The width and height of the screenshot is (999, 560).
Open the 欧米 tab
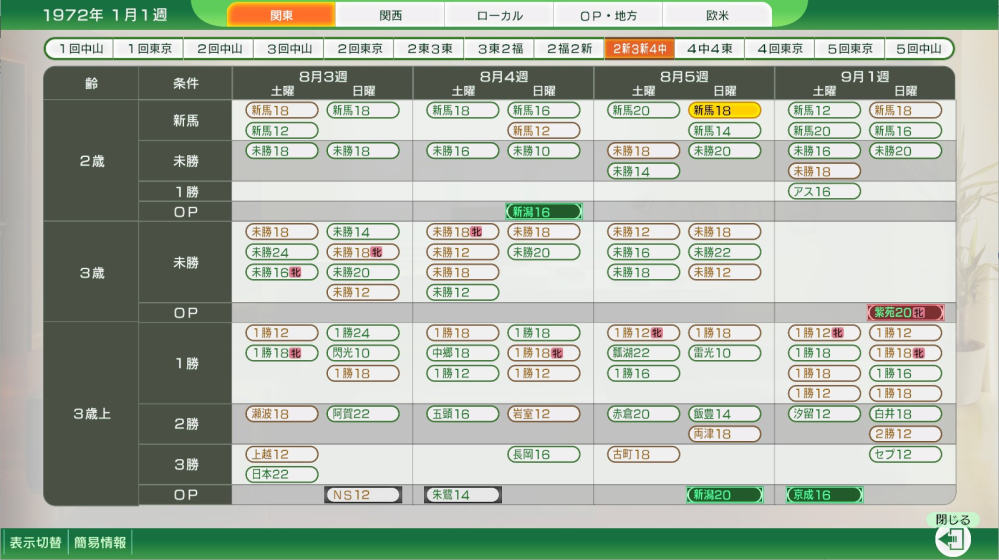(x=717, y=15)
